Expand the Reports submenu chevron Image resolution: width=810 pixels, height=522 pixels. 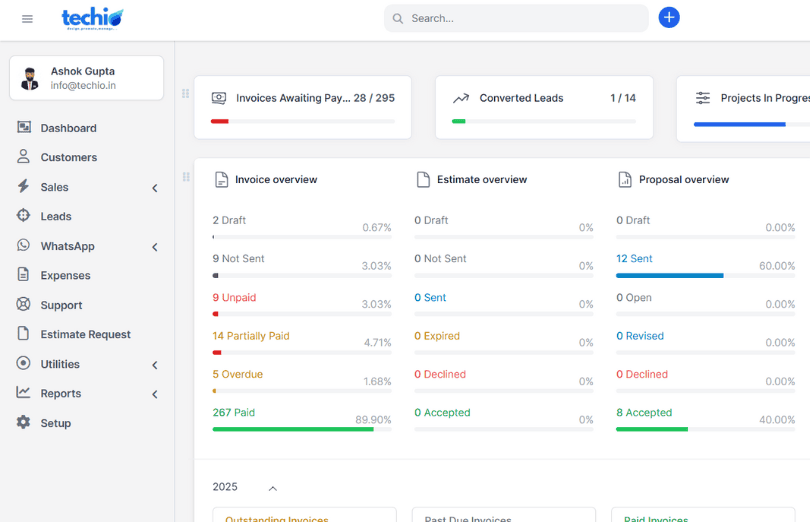point(155,394)
